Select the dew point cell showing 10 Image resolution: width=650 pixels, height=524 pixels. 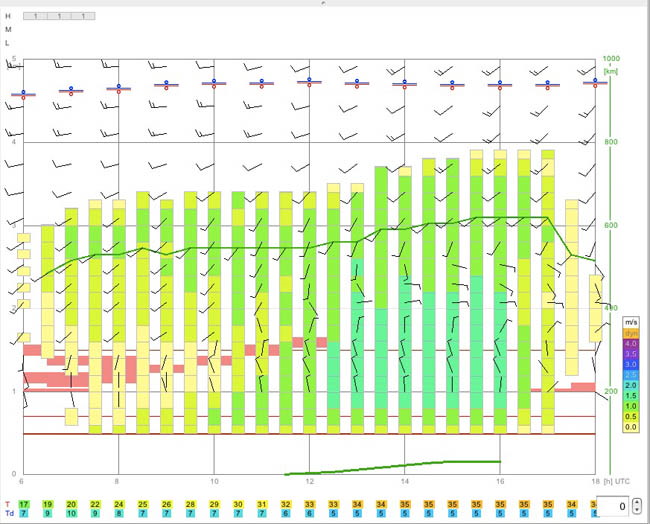(x=71, y=513)
